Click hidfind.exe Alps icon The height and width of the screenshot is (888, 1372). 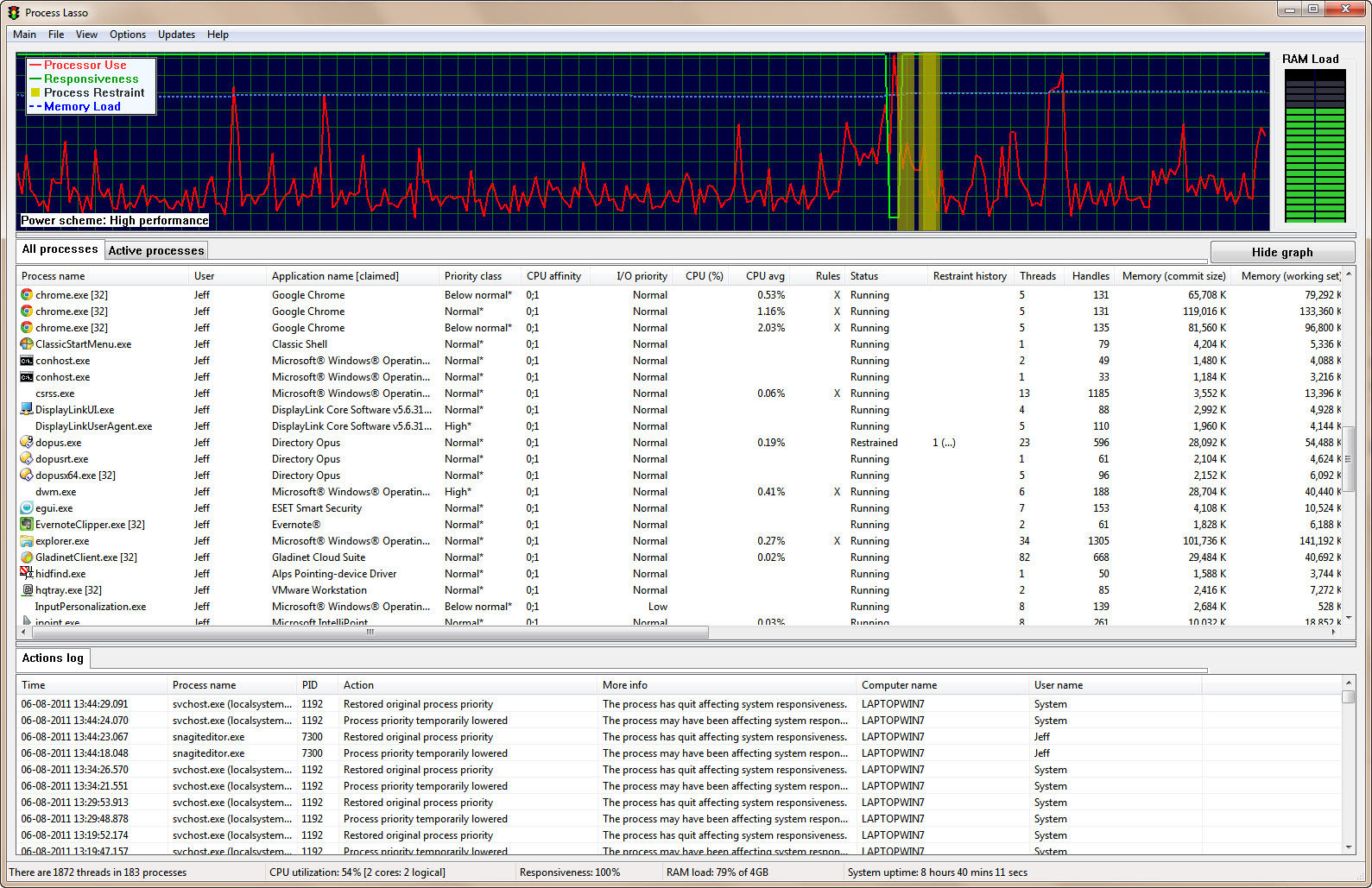coord(27,574)
